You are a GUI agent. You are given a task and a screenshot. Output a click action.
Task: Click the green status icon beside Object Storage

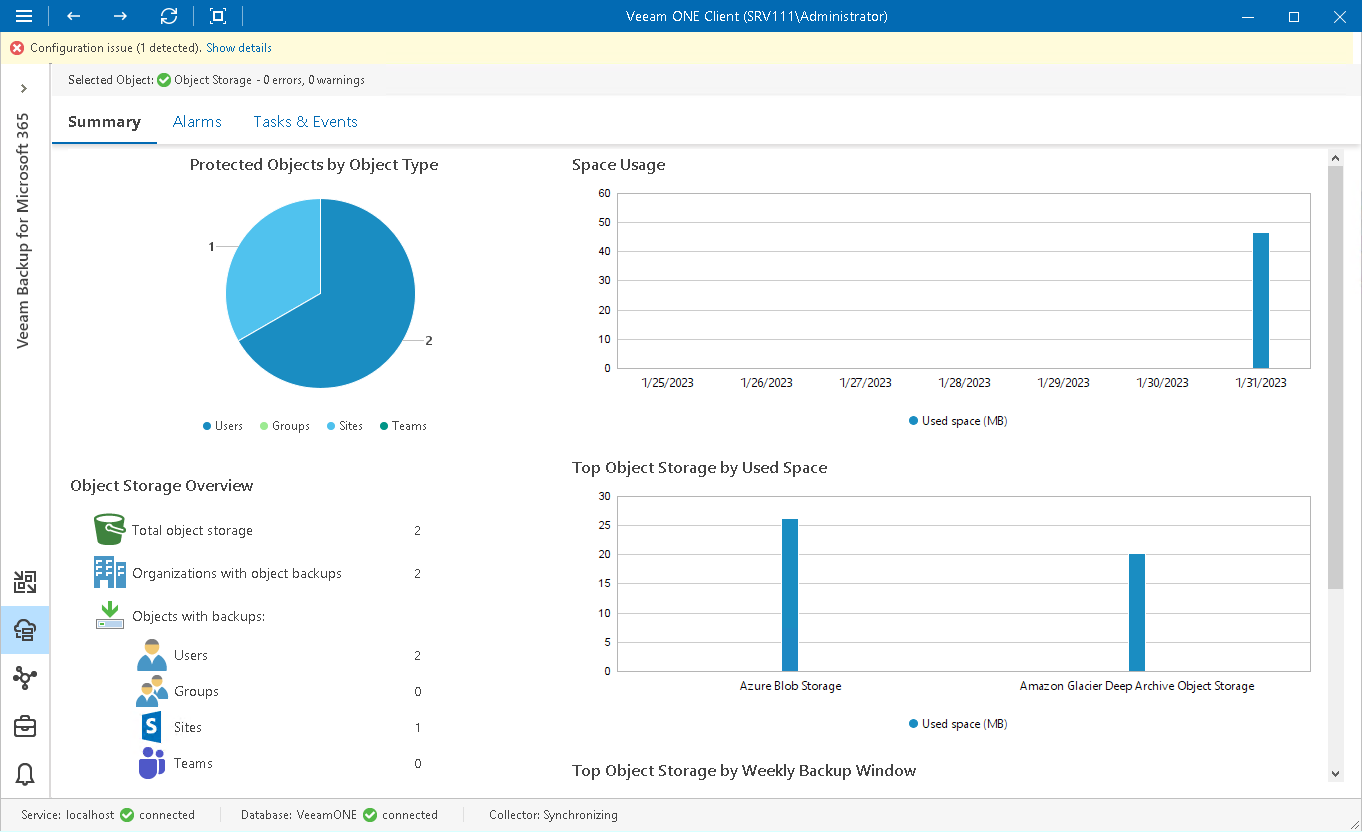click(164, 80)
